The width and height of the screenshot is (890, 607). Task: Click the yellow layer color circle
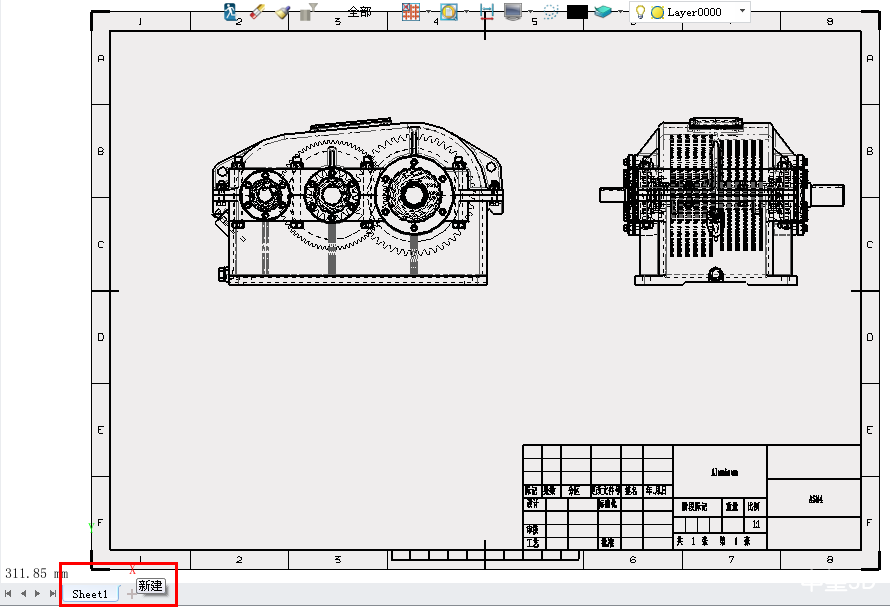(x=657, y=12)
